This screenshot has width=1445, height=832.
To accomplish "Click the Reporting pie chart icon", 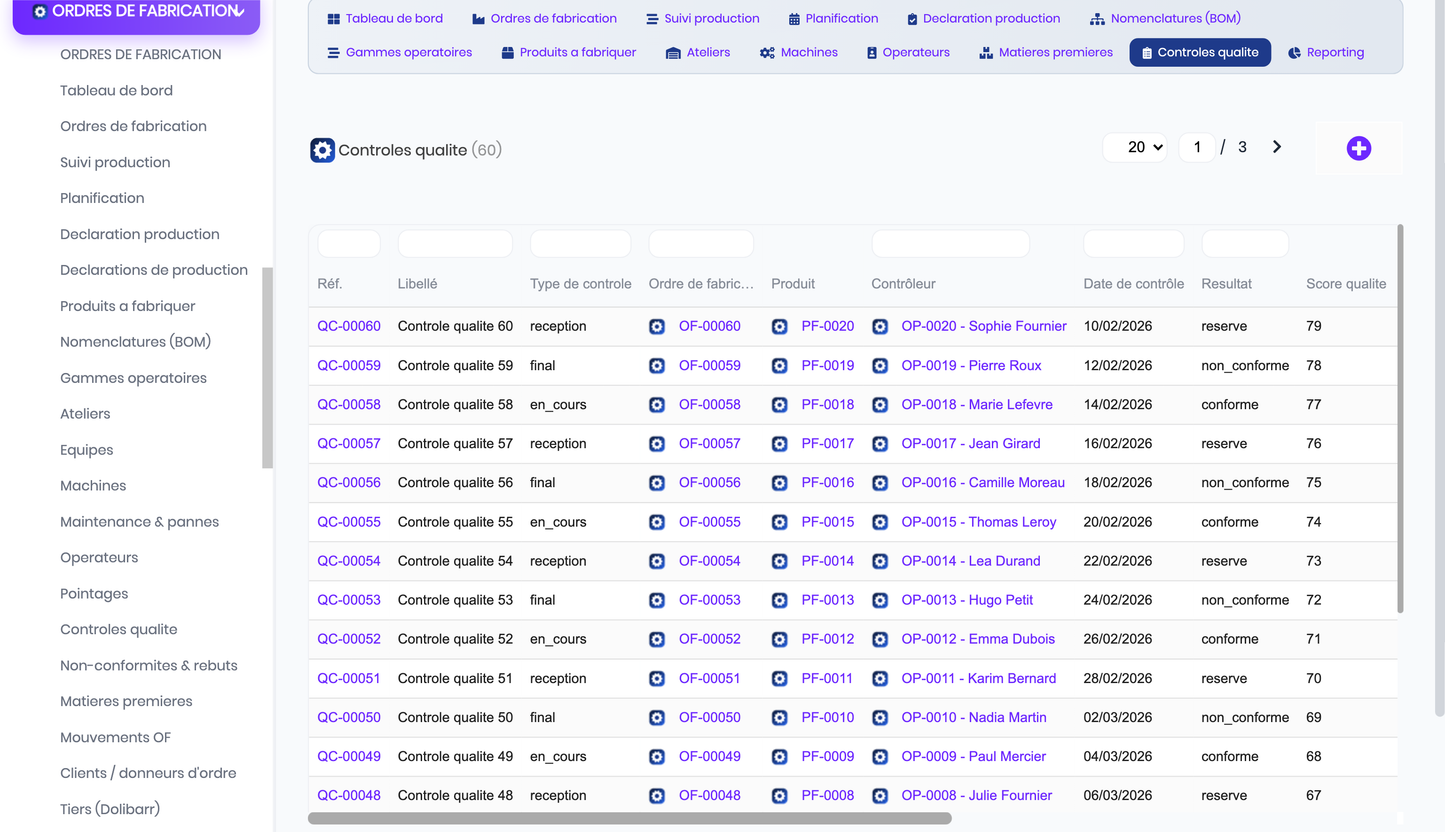I will [1294, 53].
